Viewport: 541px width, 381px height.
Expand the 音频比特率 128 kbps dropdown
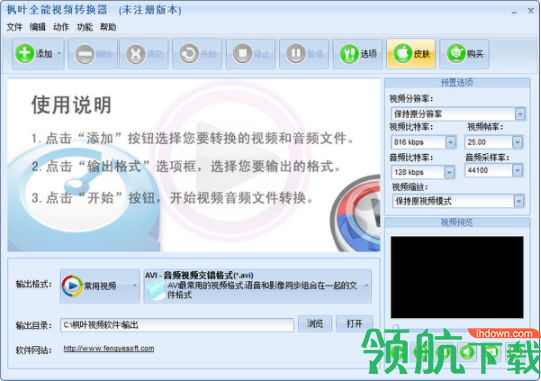pos(449,172)
